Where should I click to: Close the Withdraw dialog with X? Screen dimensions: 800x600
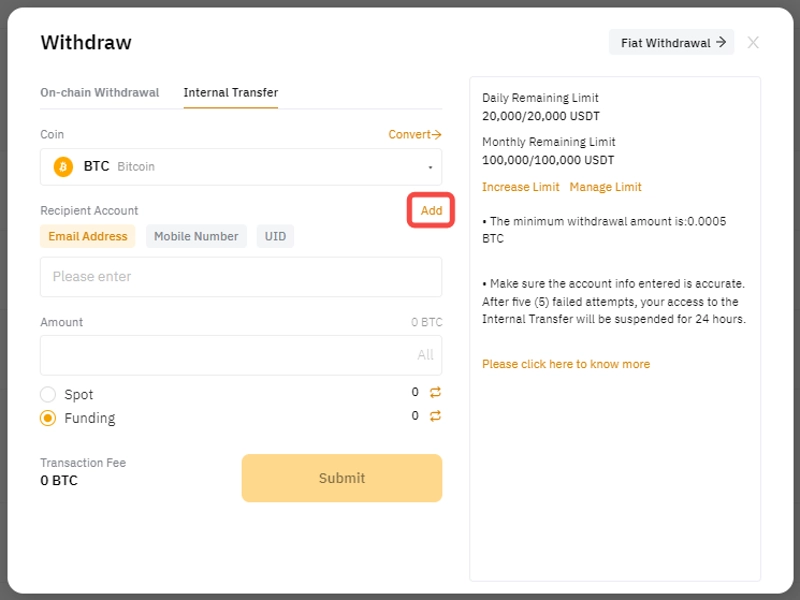pyautogui.click(x=753, y=42)
